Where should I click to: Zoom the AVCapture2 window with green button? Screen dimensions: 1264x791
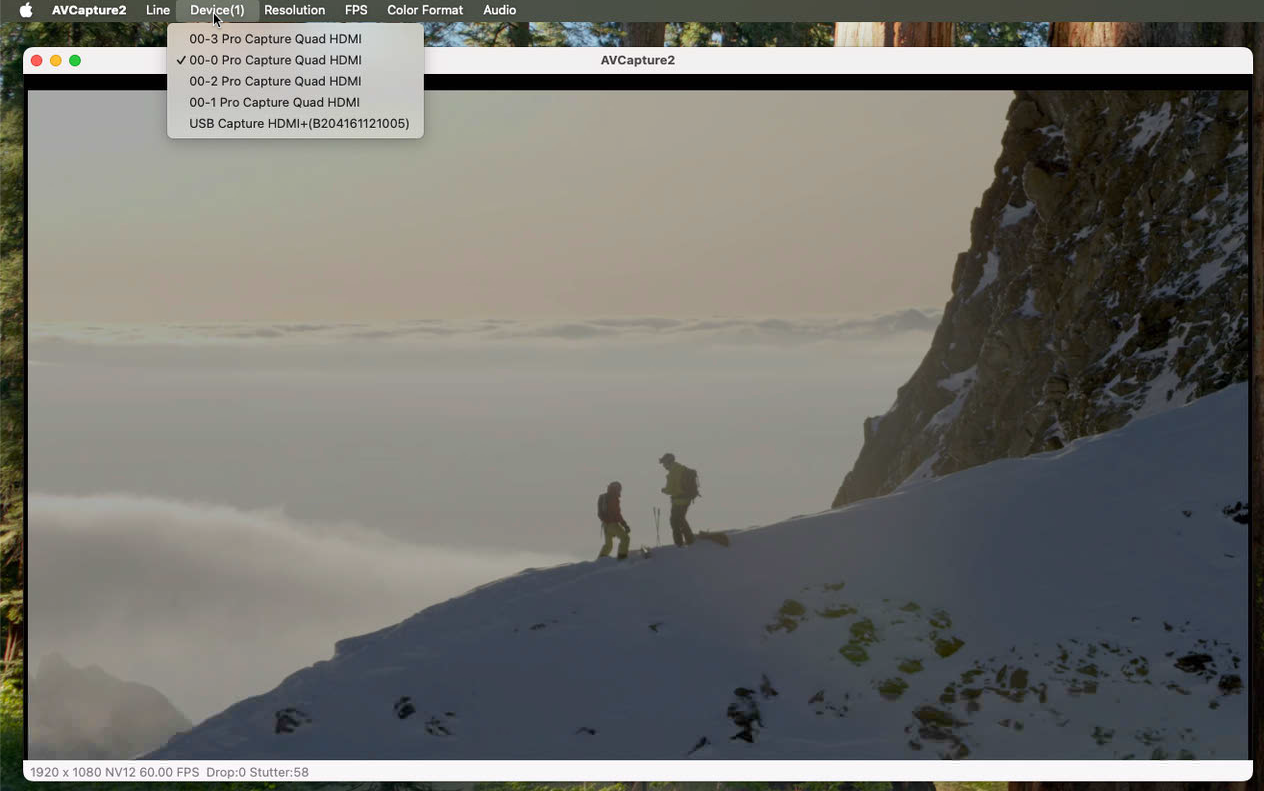coord(75,61)
